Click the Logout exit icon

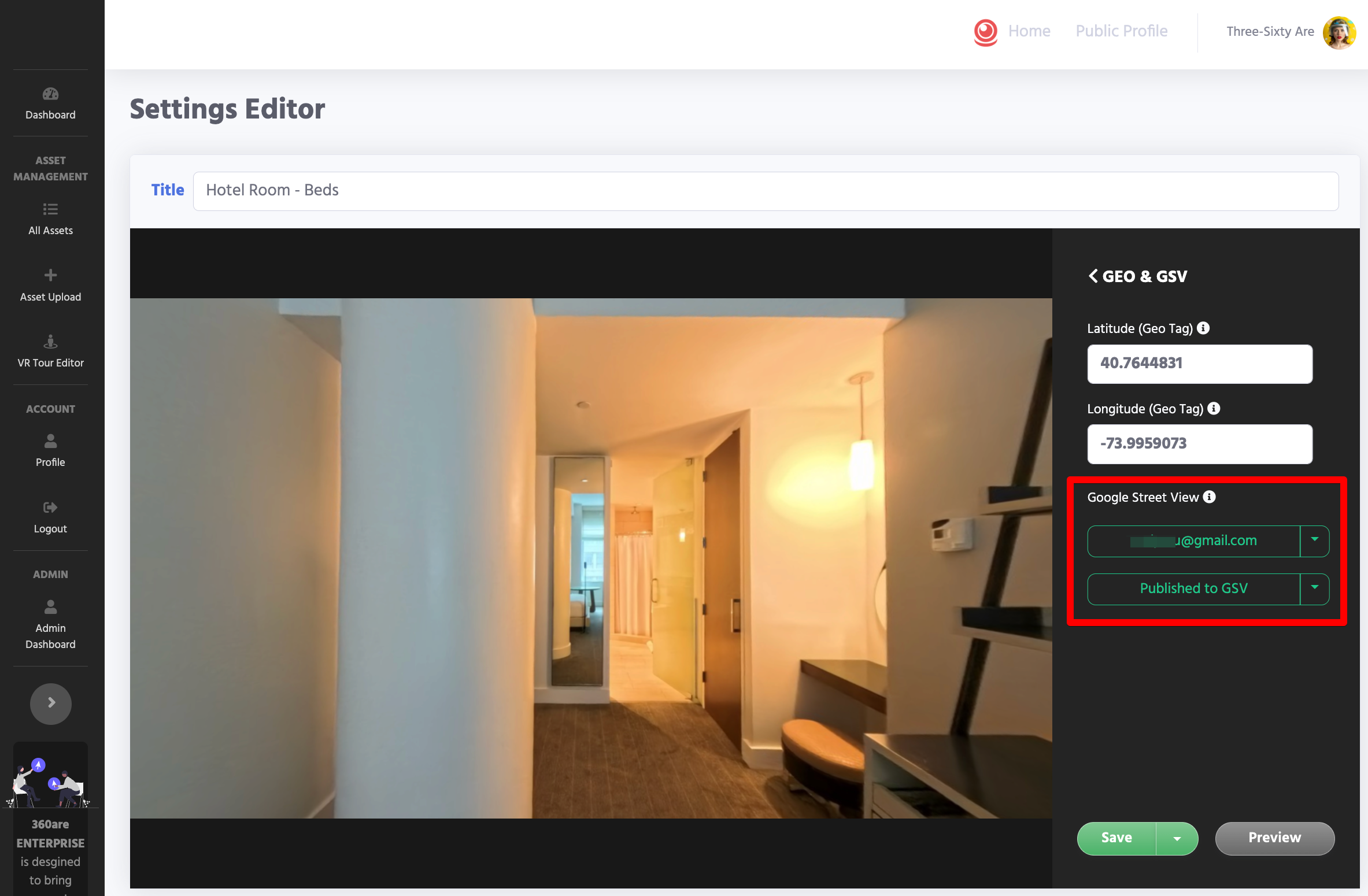tap(50, 508)
